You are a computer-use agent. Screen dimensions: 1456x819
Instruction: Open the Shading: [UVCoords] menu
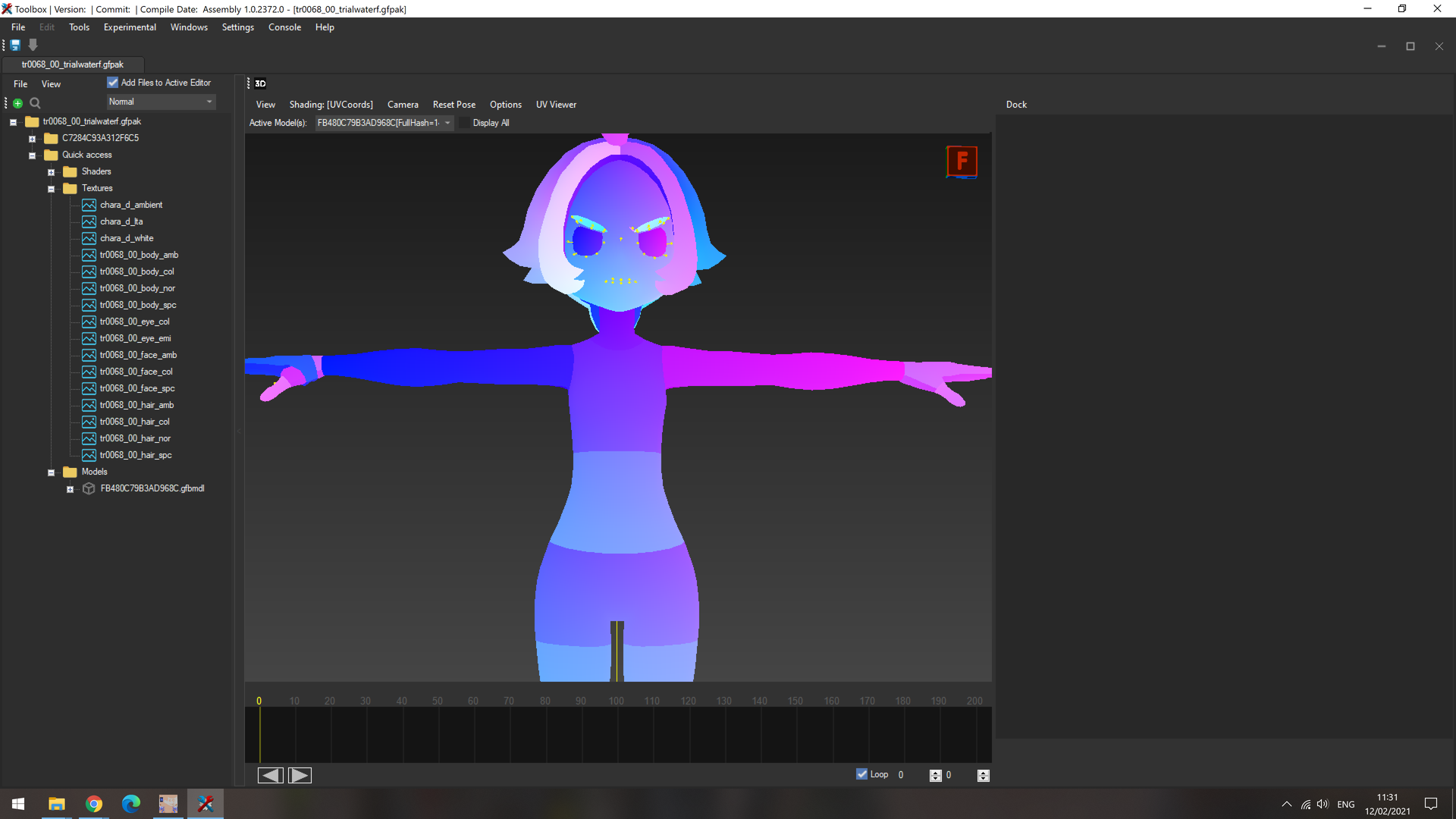331,105
